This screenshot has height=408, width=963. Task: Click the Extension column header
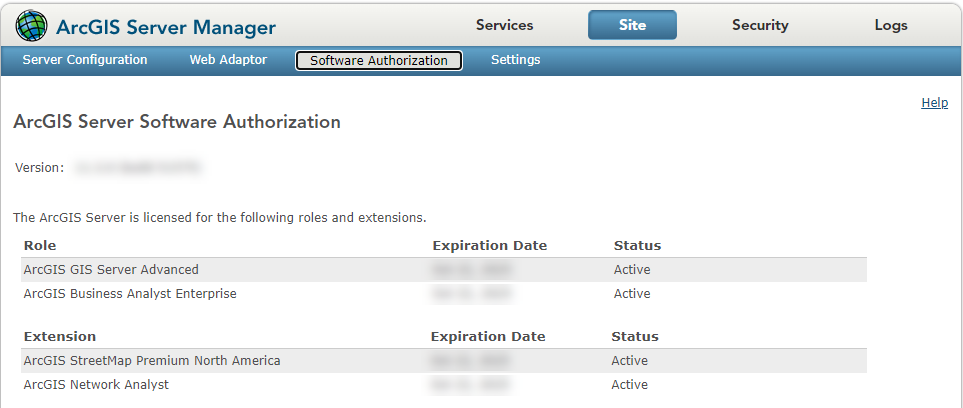click(60, 337)
